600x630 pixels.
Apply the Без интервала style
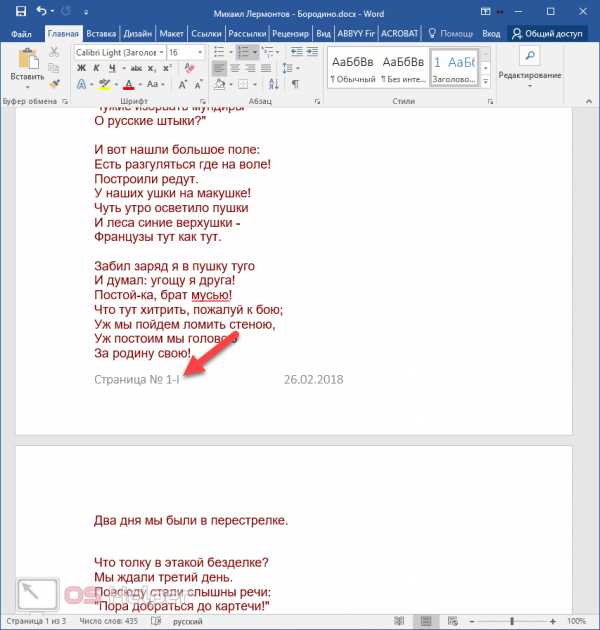coord(403,67)
